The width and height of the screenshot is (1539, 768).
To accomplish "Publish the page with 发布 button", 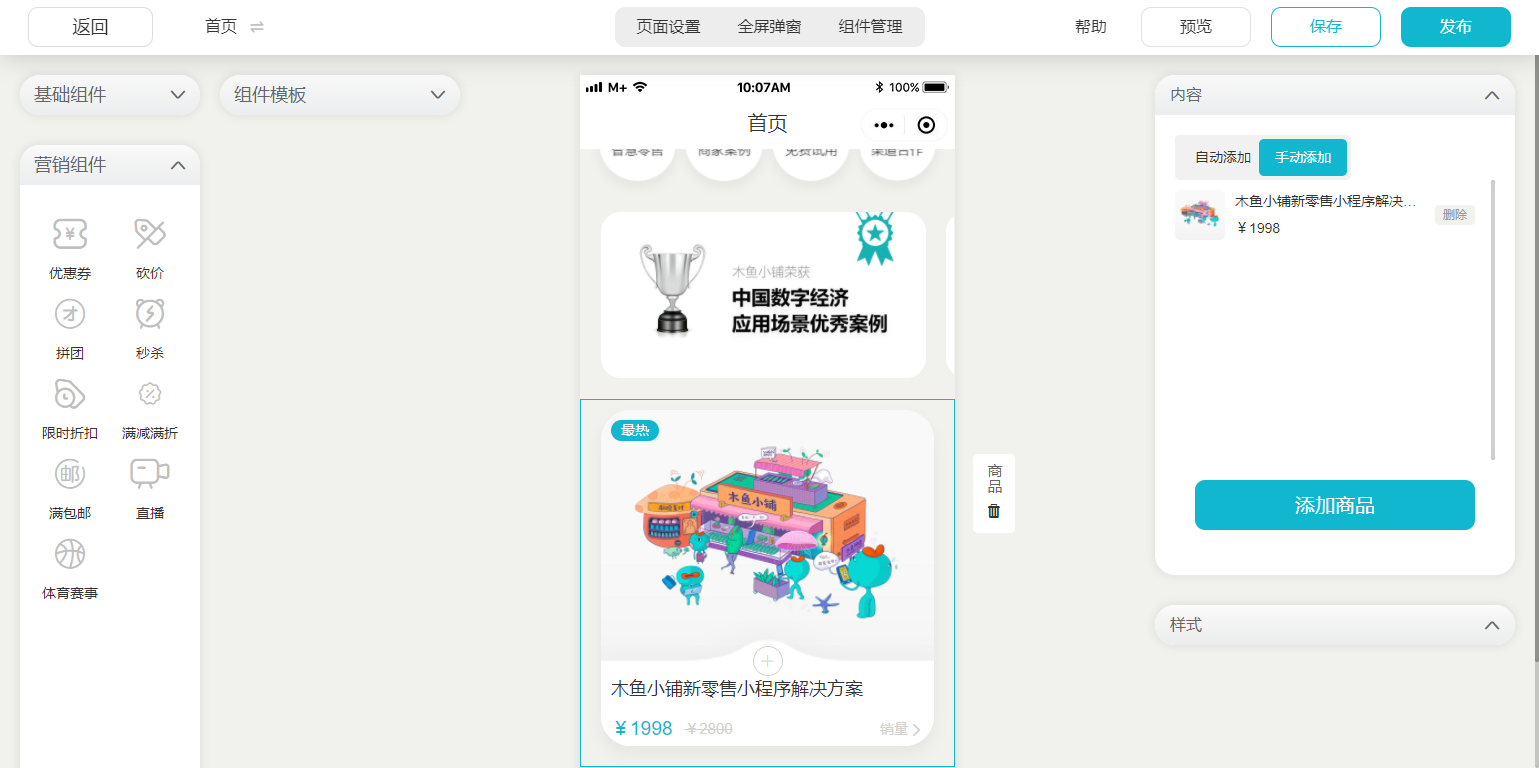I will [x=1456, y=27].
